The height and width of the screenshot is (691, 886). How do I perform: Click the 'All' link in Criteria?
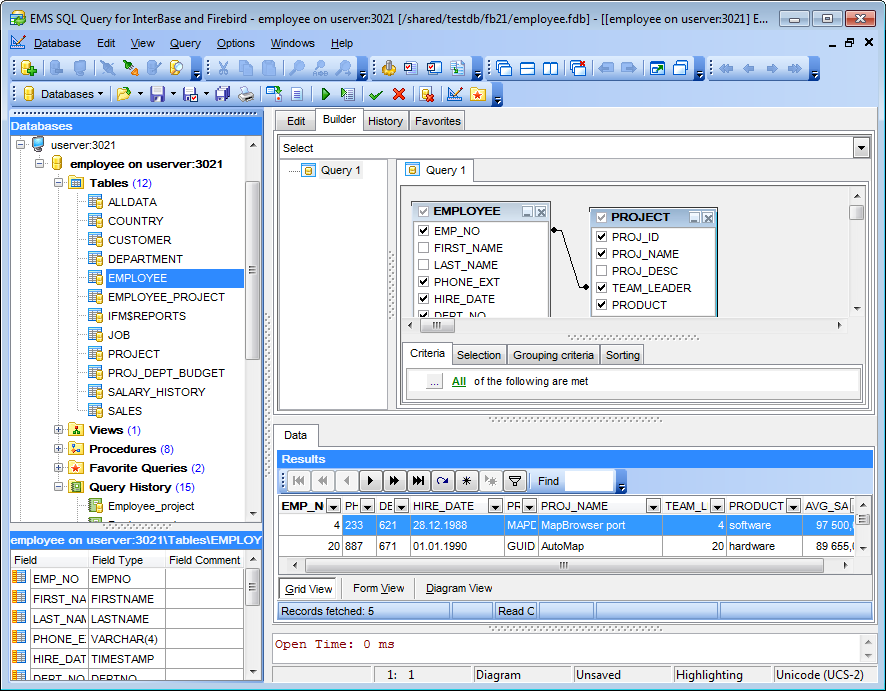[458, 381]
